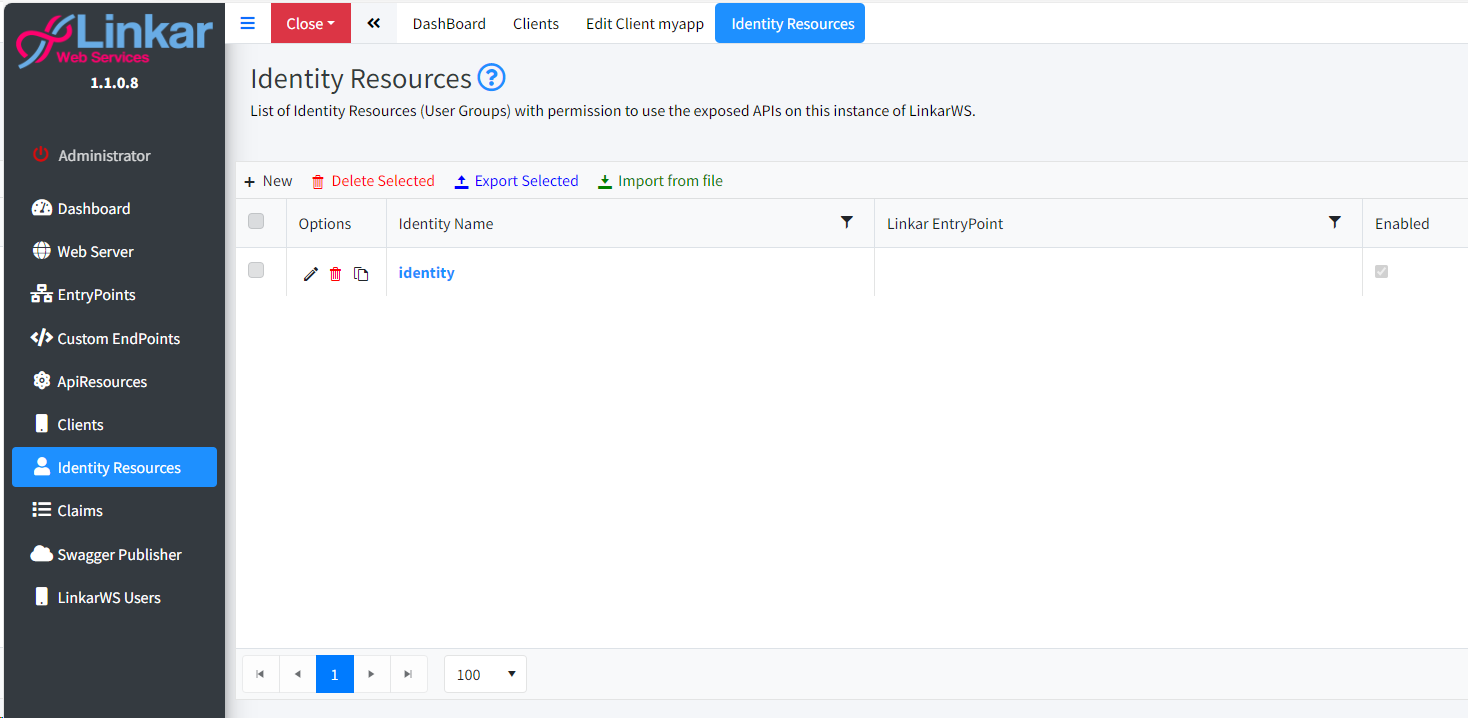Open the identity name link

426,273
